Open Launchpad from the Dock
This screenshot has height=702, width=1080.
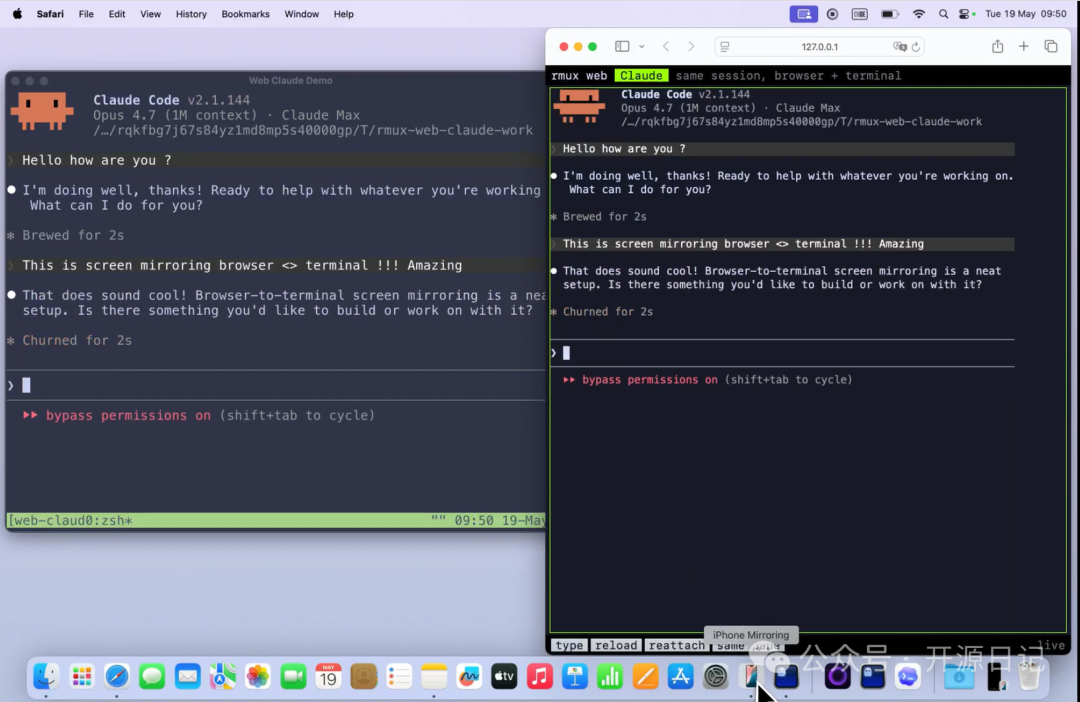tap(82, 677)
